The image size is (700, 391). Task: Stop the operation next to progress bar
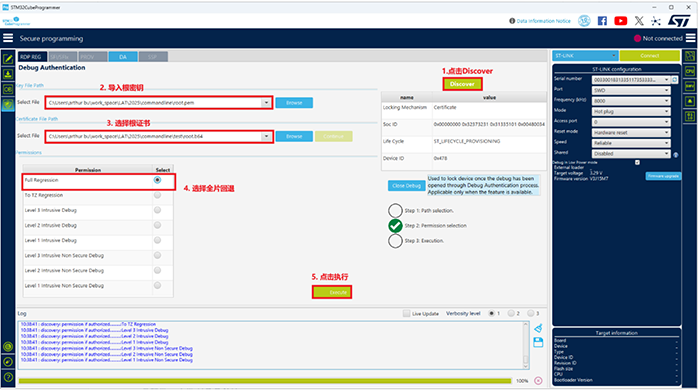(538, 381)
